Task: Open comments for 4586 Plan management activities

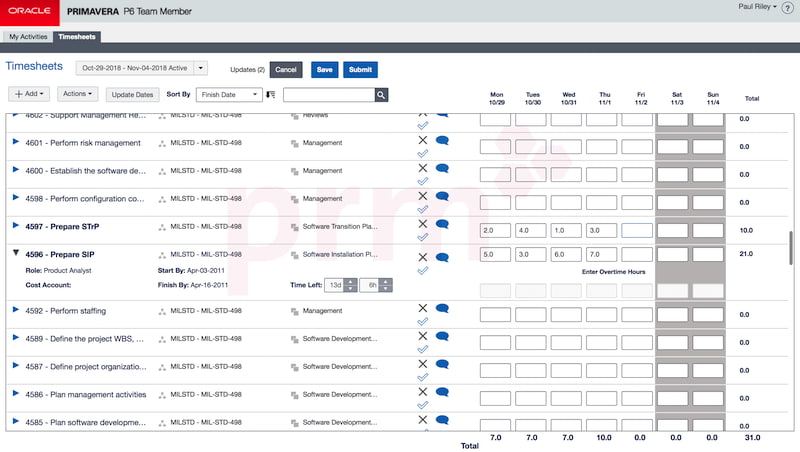Action: (441, 393)
